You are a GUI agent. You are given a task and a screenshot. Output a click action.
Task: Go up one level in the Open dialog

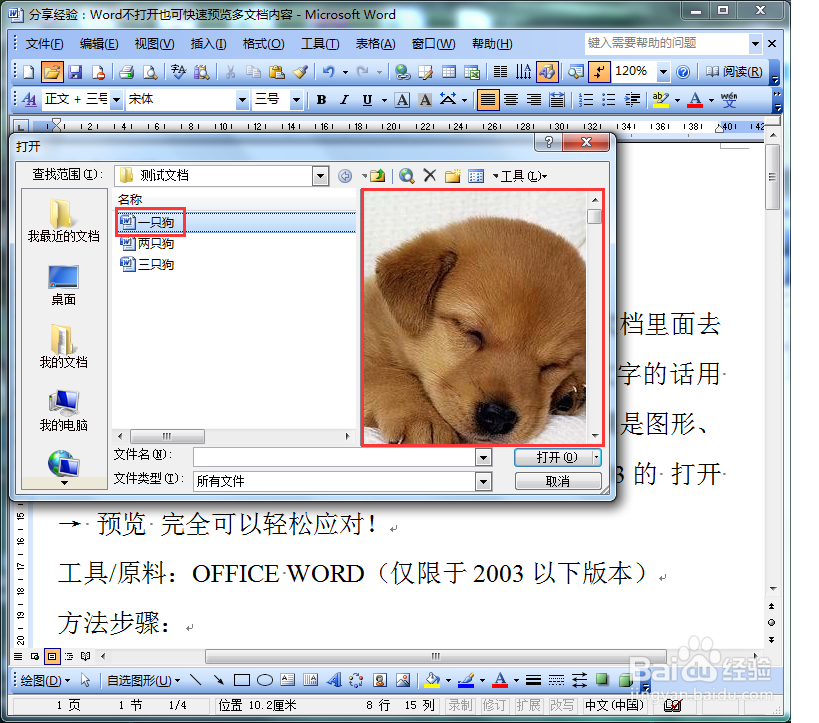(x=378, y=175)
